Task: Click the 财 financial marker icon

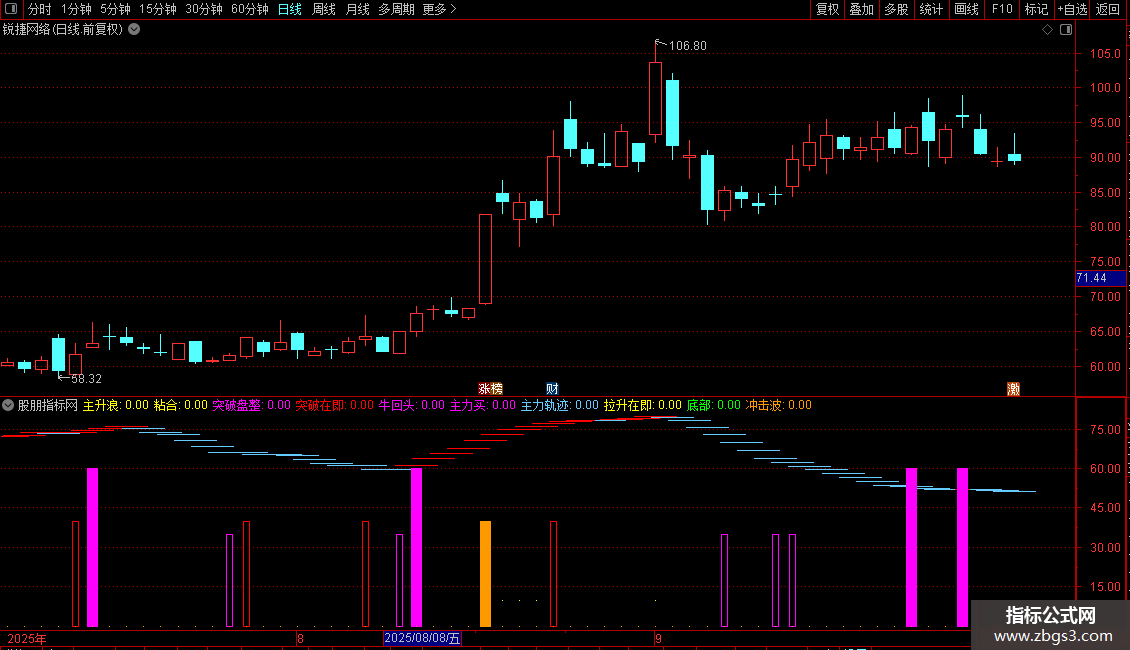Action: click(552, 388)
